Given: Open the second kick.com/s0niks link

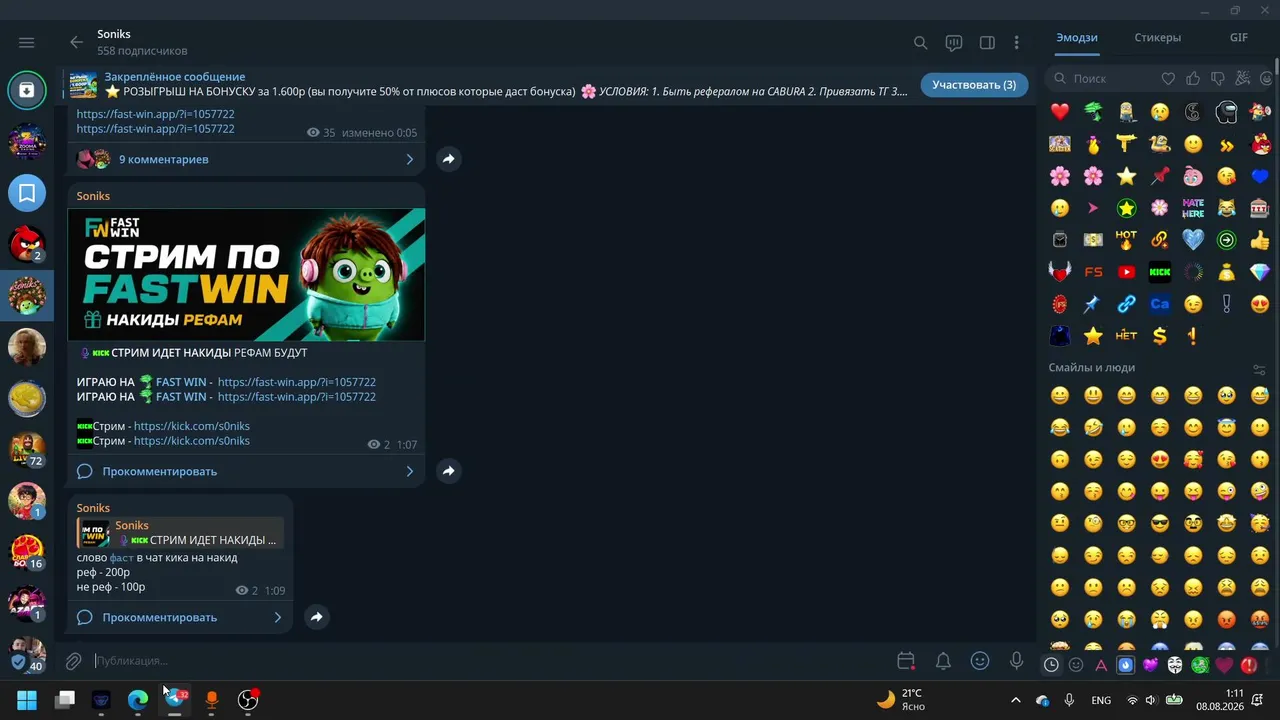Looking at the screenshot, I should [x=192, y=441].
